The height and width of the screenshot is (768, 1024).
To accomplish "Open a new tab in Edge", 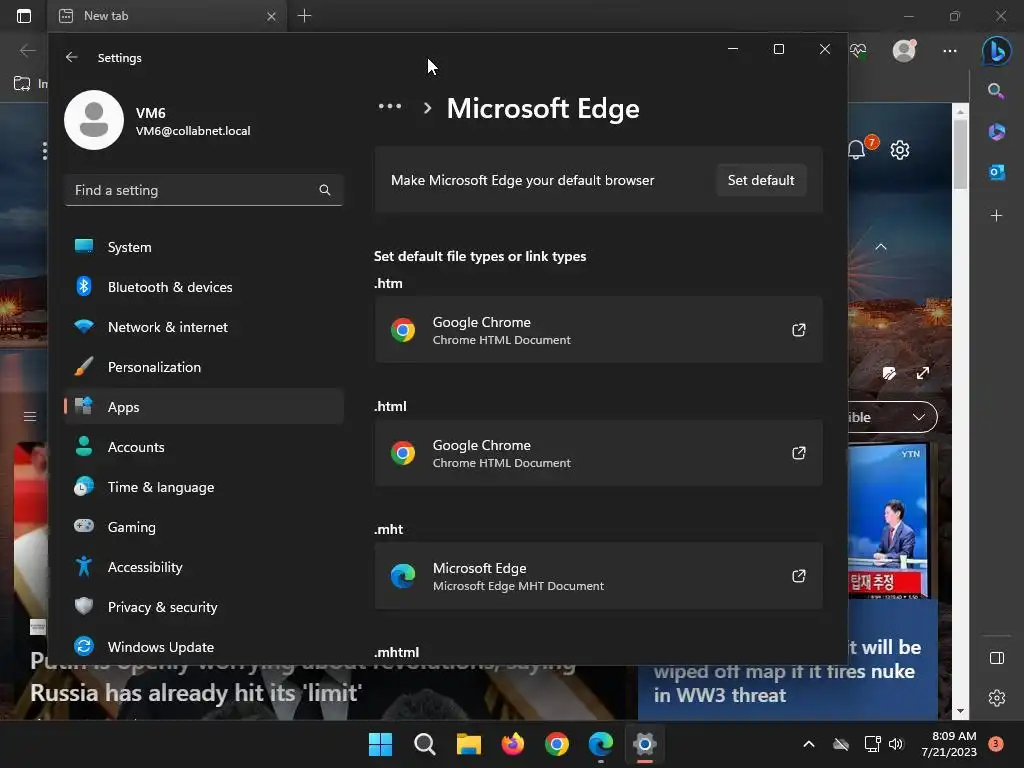I will coord(304,16).
